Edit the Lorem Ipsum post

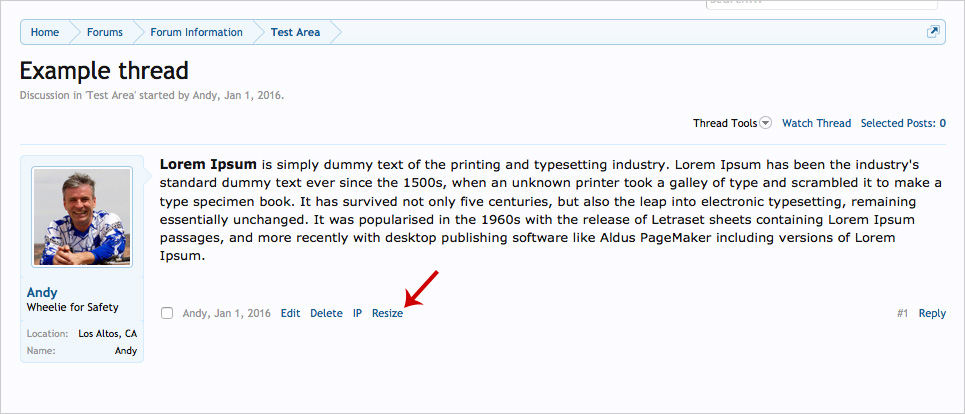point(290,313)
